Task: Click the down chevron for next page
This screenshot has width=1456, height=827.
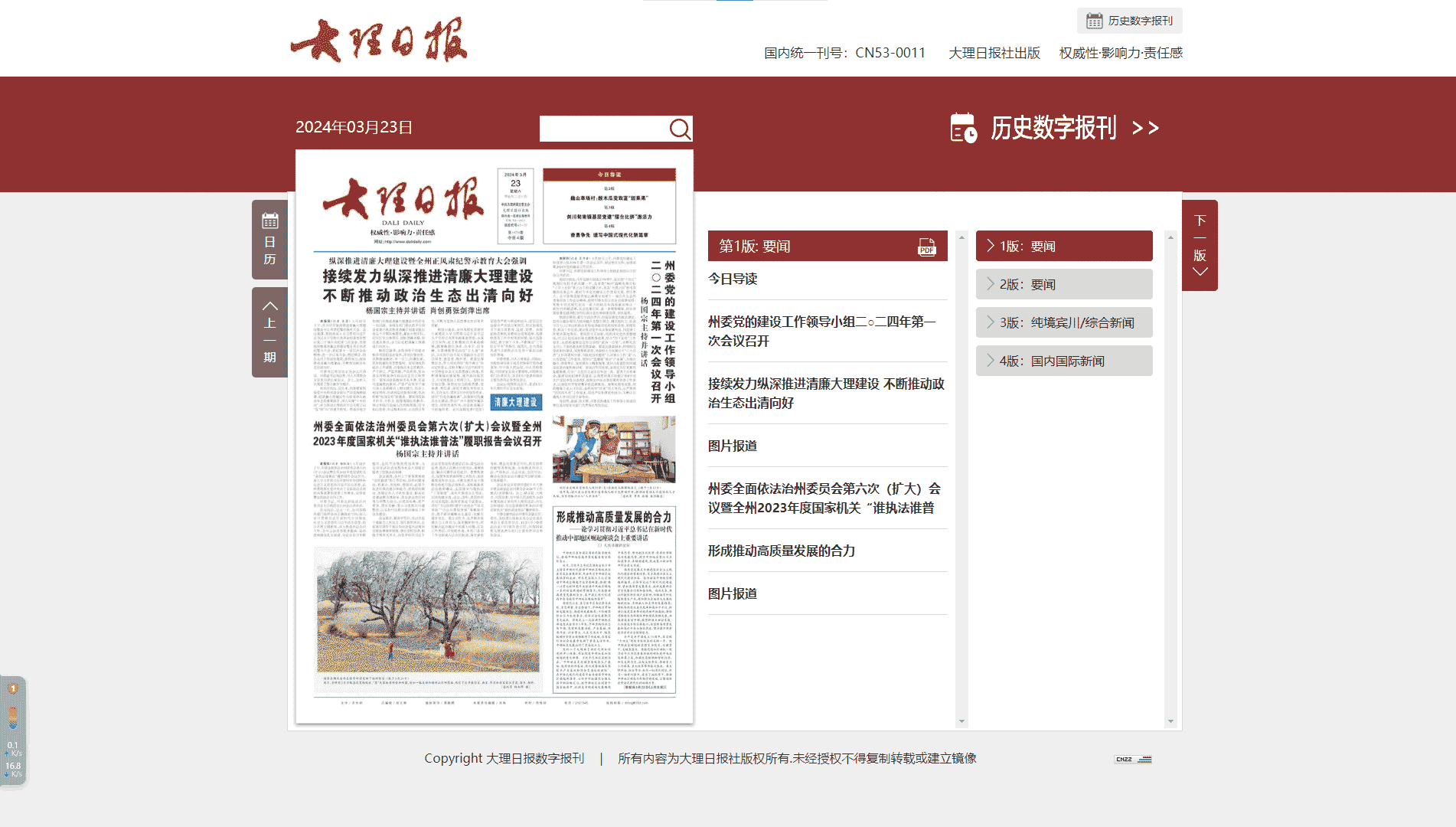Action: [1200, 272]
